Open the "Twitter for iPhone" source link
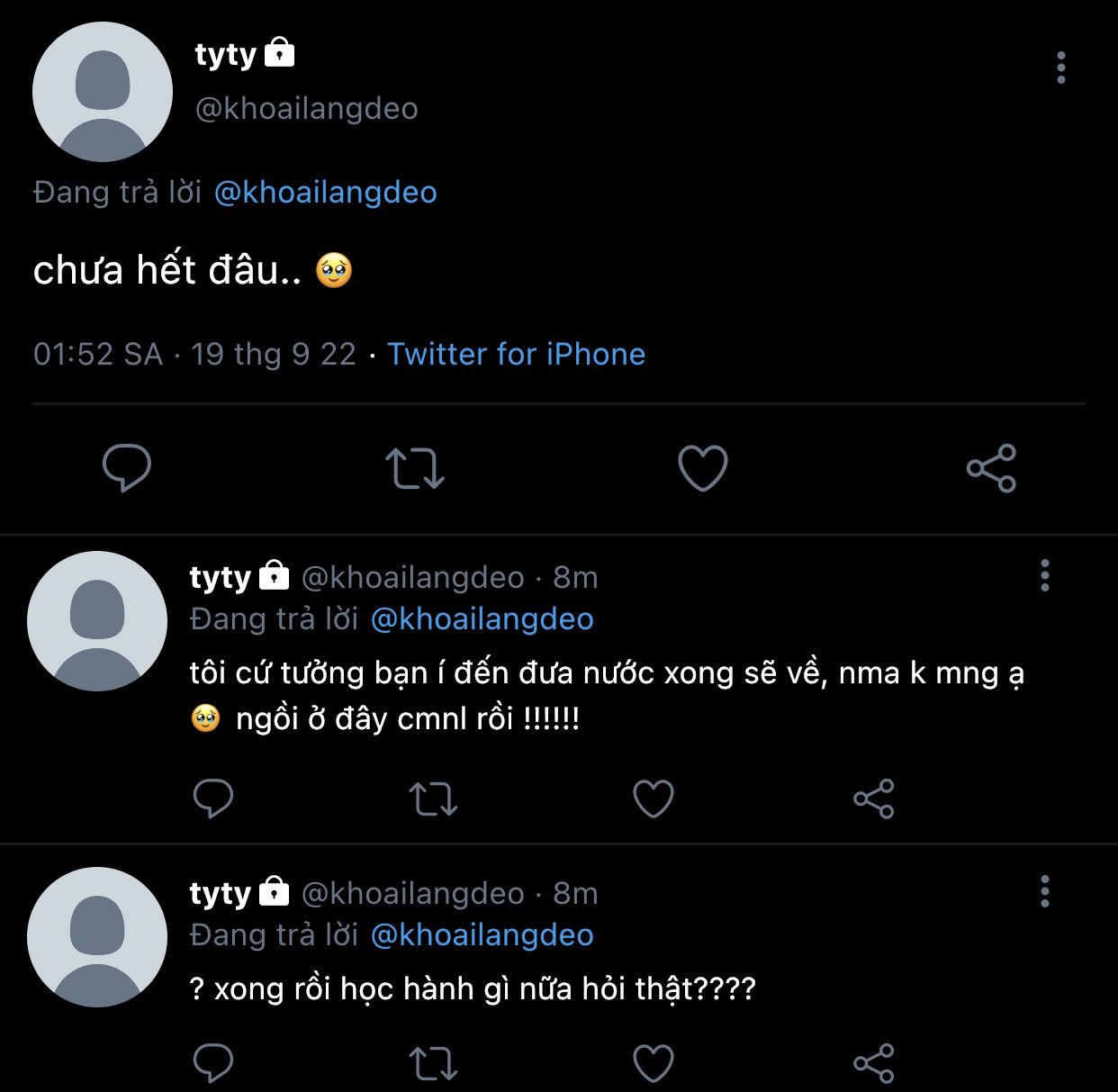The image size is (1118, 1092). click(x=516, y=354)
